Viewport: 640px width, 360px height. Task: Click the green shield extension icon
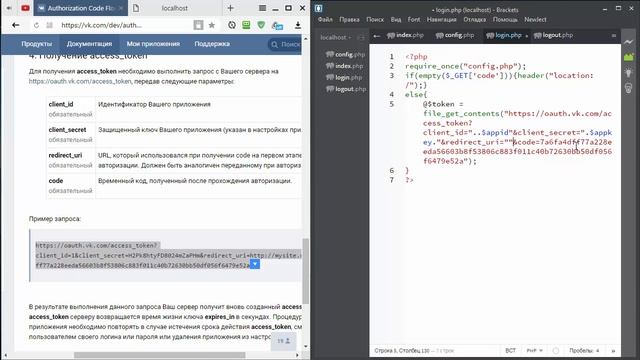(261, 25)
